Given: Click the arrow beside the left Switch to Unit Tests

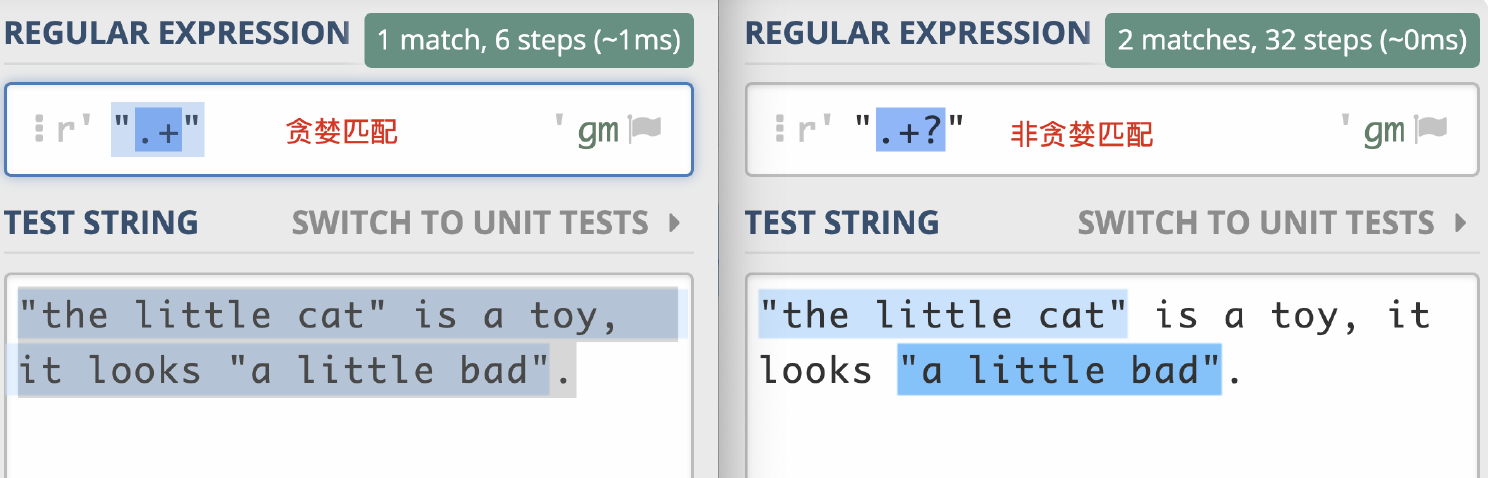Looking at the screenshot, I should [675, 222].
